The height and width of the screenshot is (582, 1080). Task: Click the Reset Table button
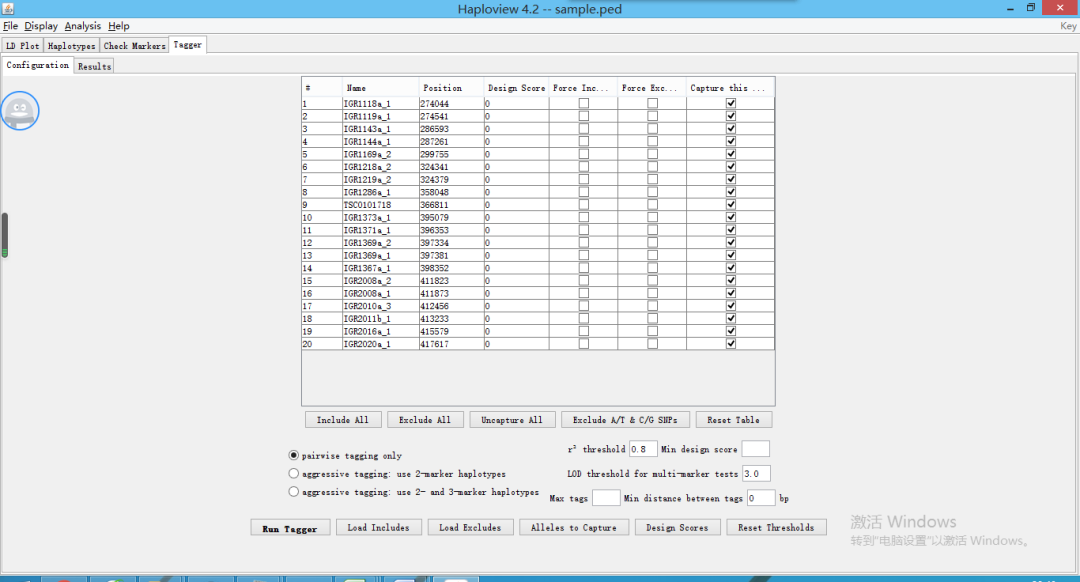click(734, 419)
